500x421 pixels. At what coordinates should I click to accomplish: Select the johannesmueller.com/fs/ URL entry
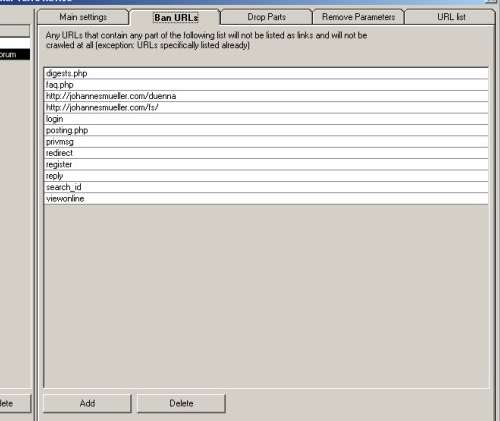point(266,107)
